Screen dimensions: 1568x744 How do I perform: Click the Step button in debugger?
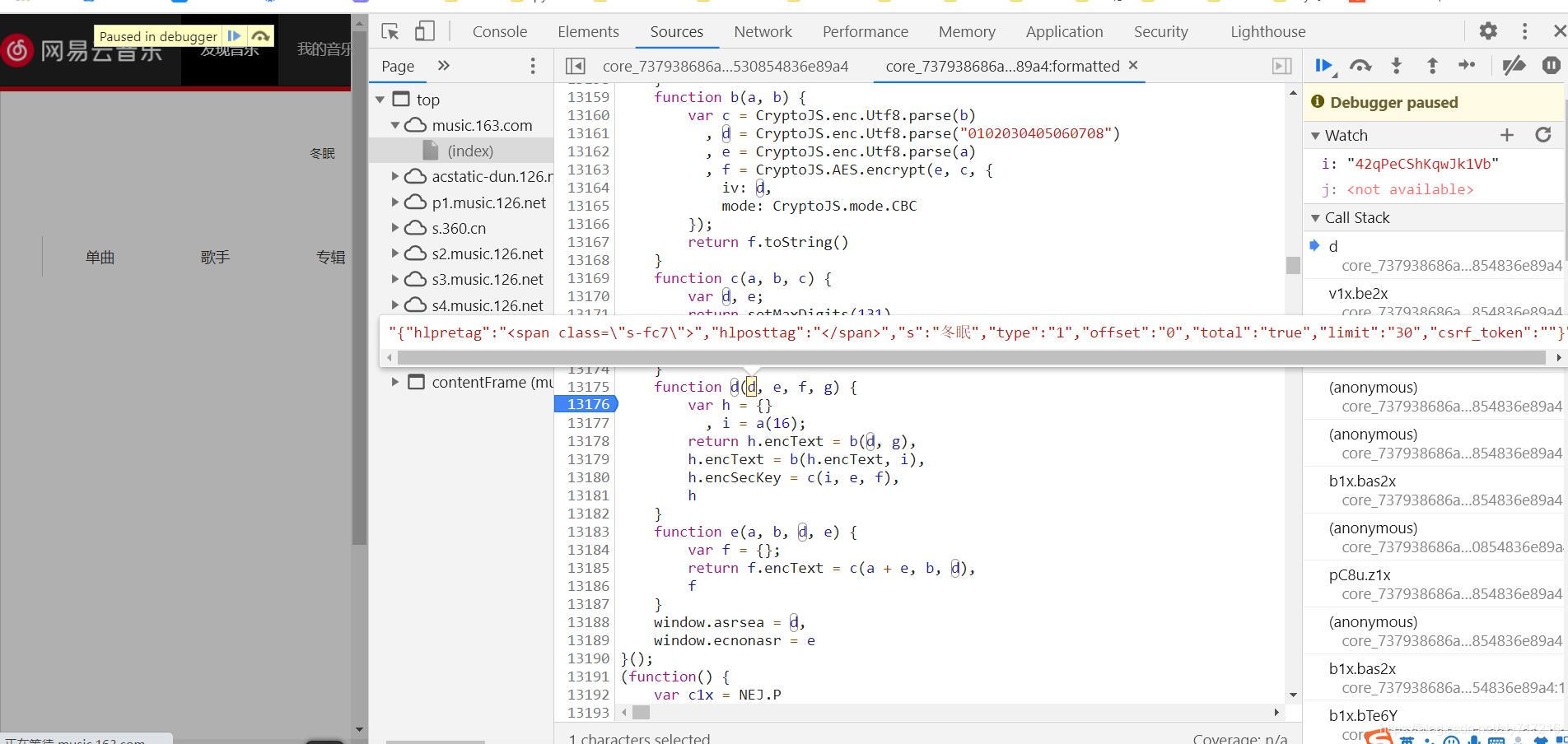point(1468,66)
